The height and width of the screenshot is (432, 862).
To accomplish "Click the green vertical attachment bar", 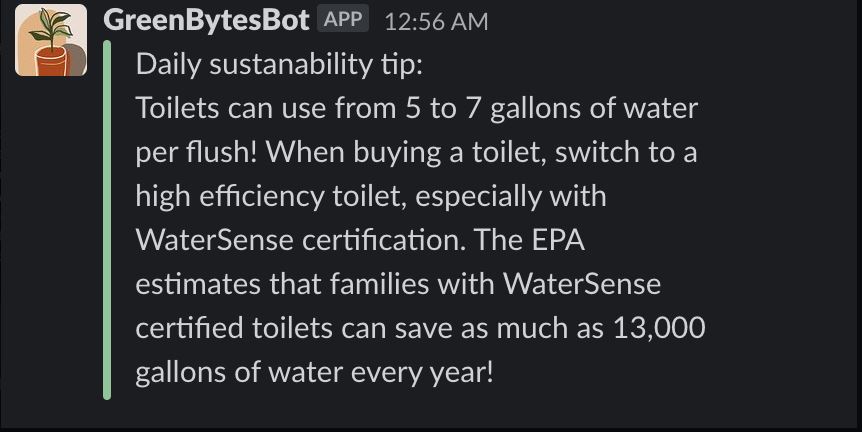I will click(107, 220).
